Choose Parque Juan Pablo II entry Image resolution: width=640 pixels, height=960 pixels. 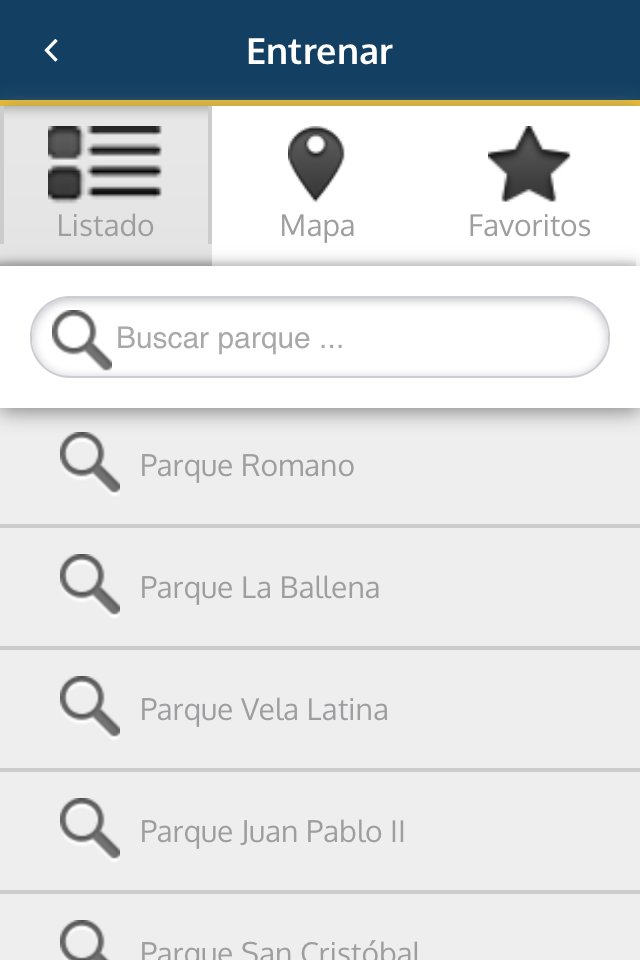pyautogui.click(x=320, y=831)
